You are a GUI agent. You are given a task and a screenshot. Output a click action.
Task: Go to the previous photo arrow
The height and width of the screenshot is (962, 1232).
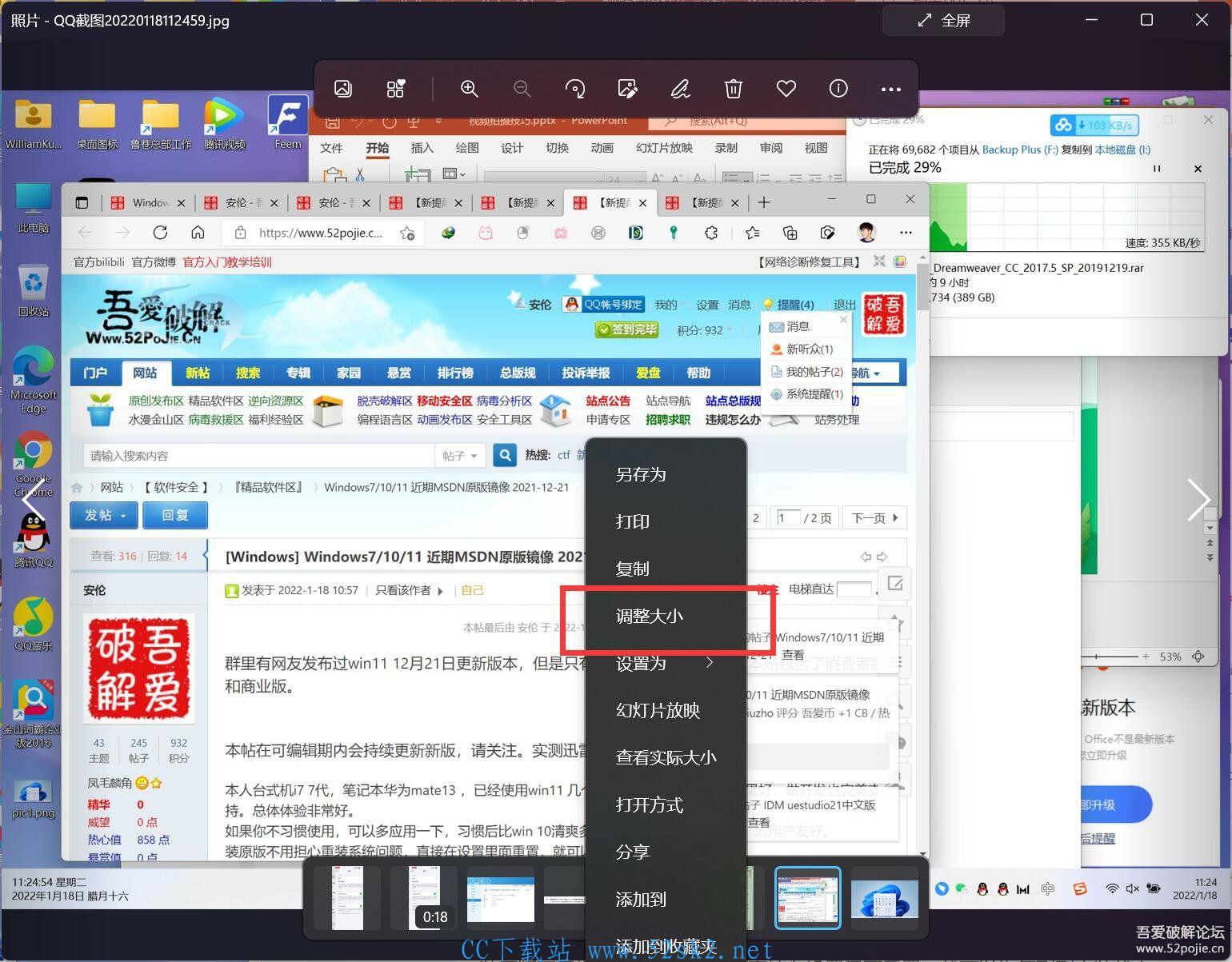pos(32,501)
